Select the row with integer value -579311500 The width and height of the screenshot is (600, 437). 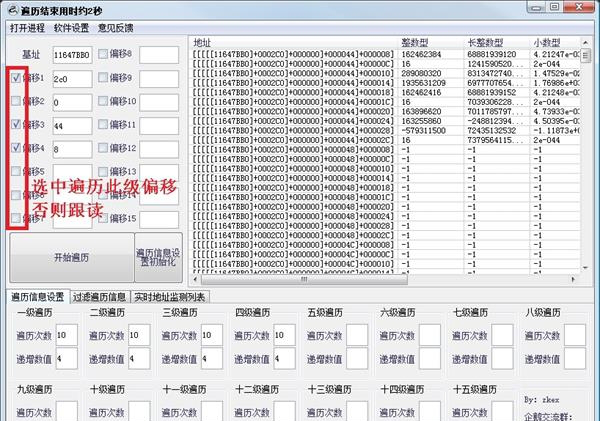(385, 130)
